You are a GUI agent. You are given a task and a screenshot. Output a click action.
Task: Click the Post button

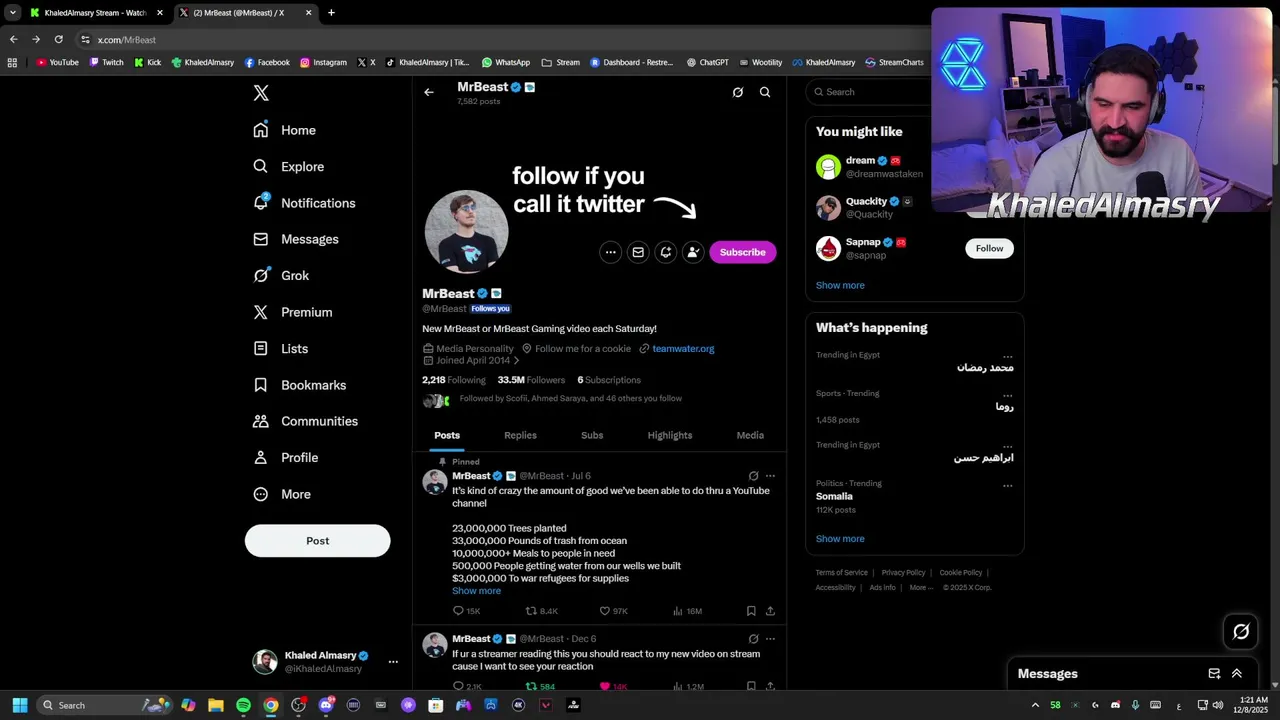pos(317,541)
